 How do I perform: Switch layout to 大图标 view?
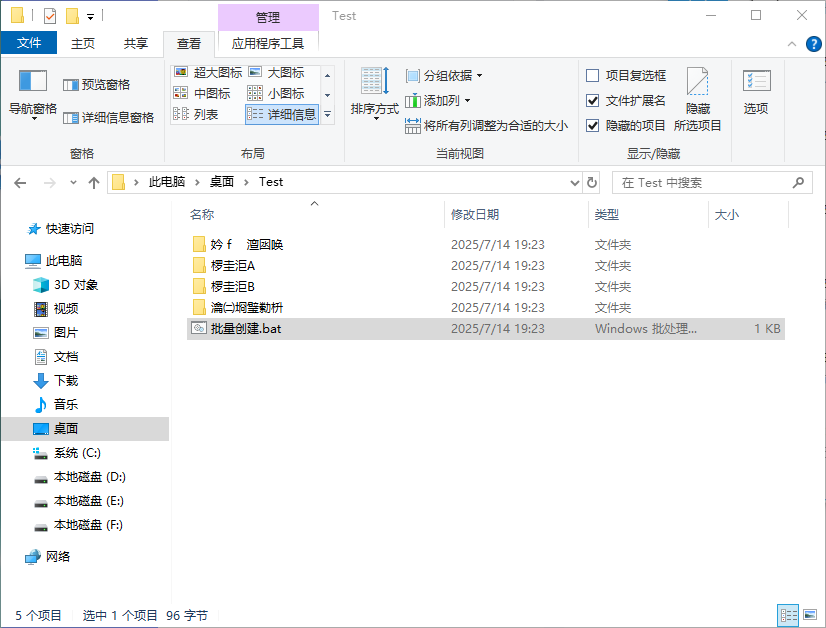tap(286, 71)
